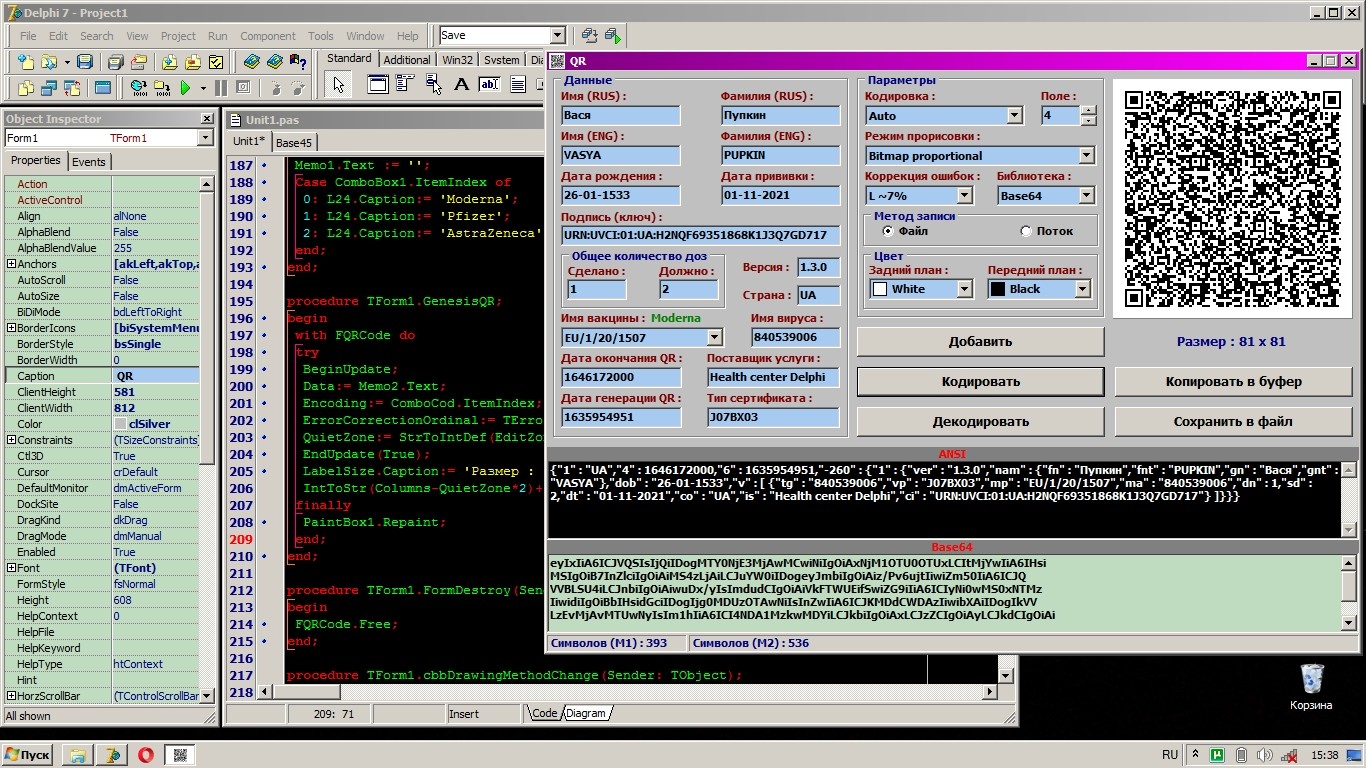Expand the Font property in Object Inspector
The height and width of the screenshot is (768, 1366).
coord(11,568)
